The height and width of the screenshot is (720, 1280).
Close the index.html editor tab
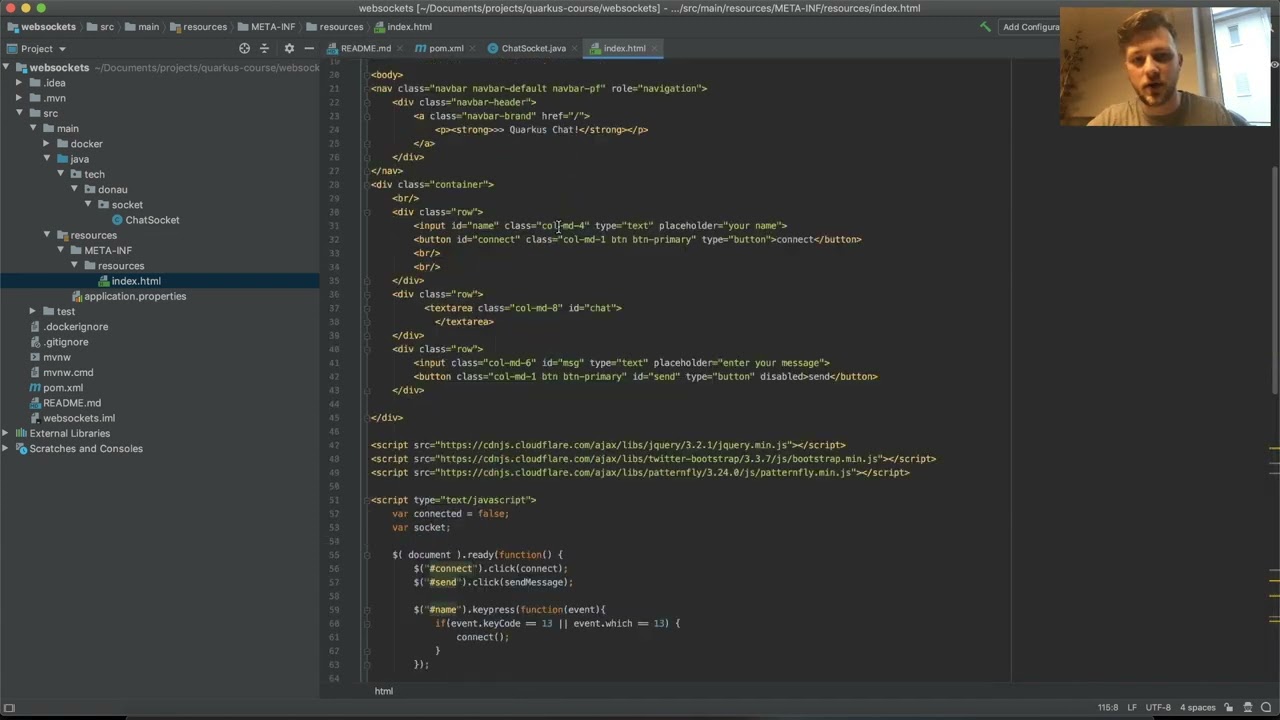pyautogui.click(x=656, y=48)
